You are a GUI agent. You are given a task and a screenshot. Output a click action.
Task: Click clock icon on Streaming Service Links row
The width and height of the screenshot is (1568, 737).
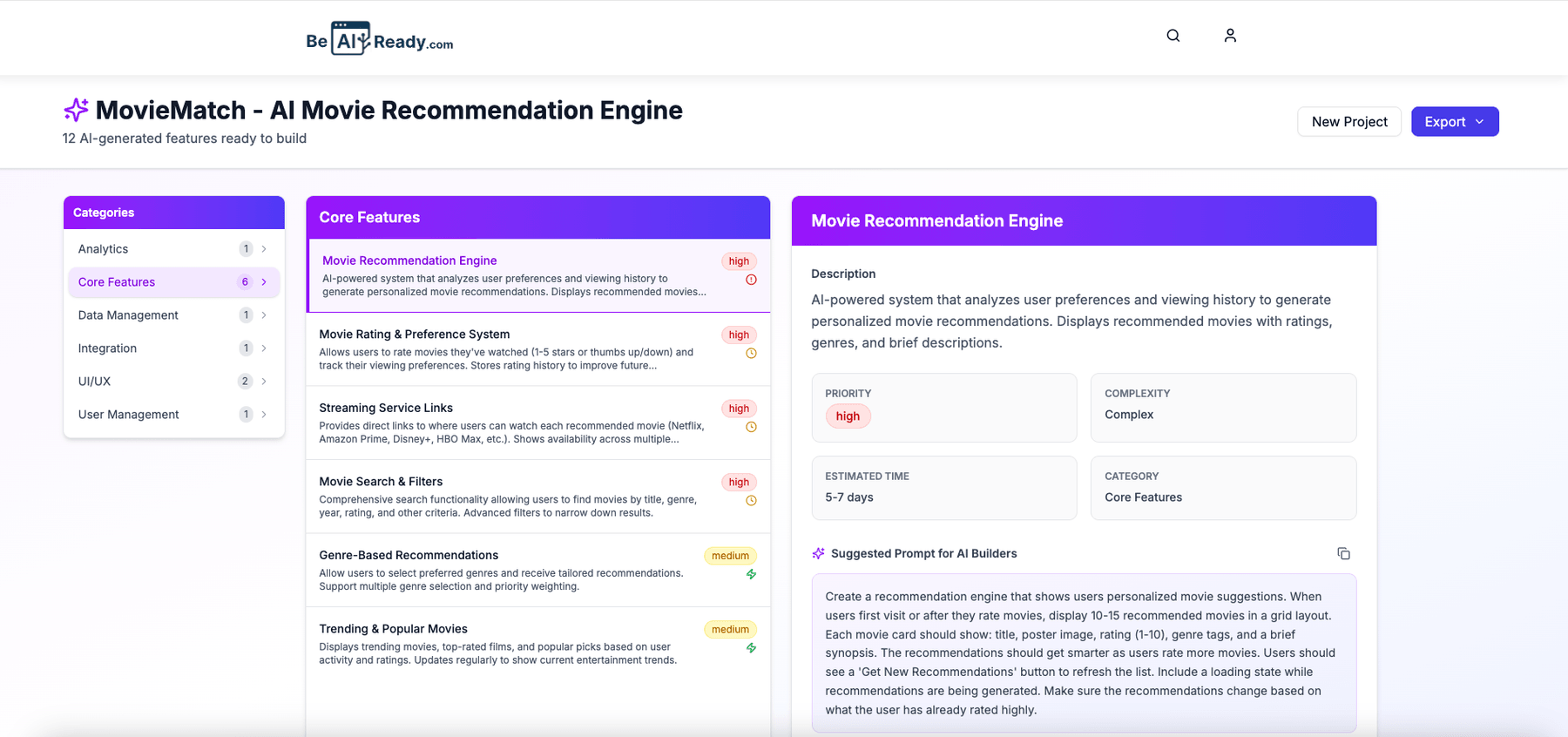[751, 427]
